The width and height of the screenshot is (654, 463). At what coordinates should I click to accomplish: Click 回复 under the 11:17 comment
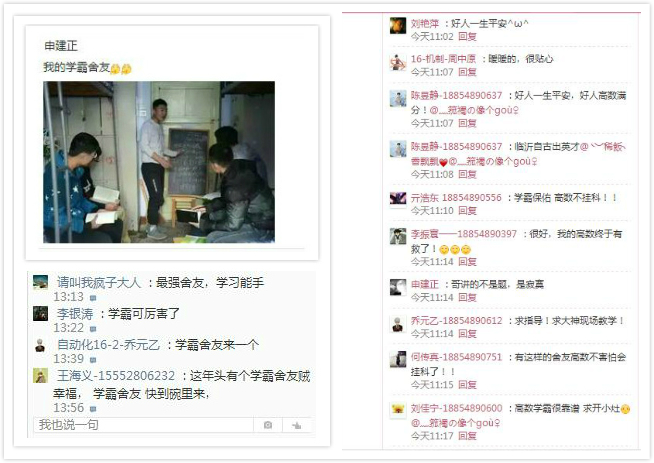coord(467,436)
